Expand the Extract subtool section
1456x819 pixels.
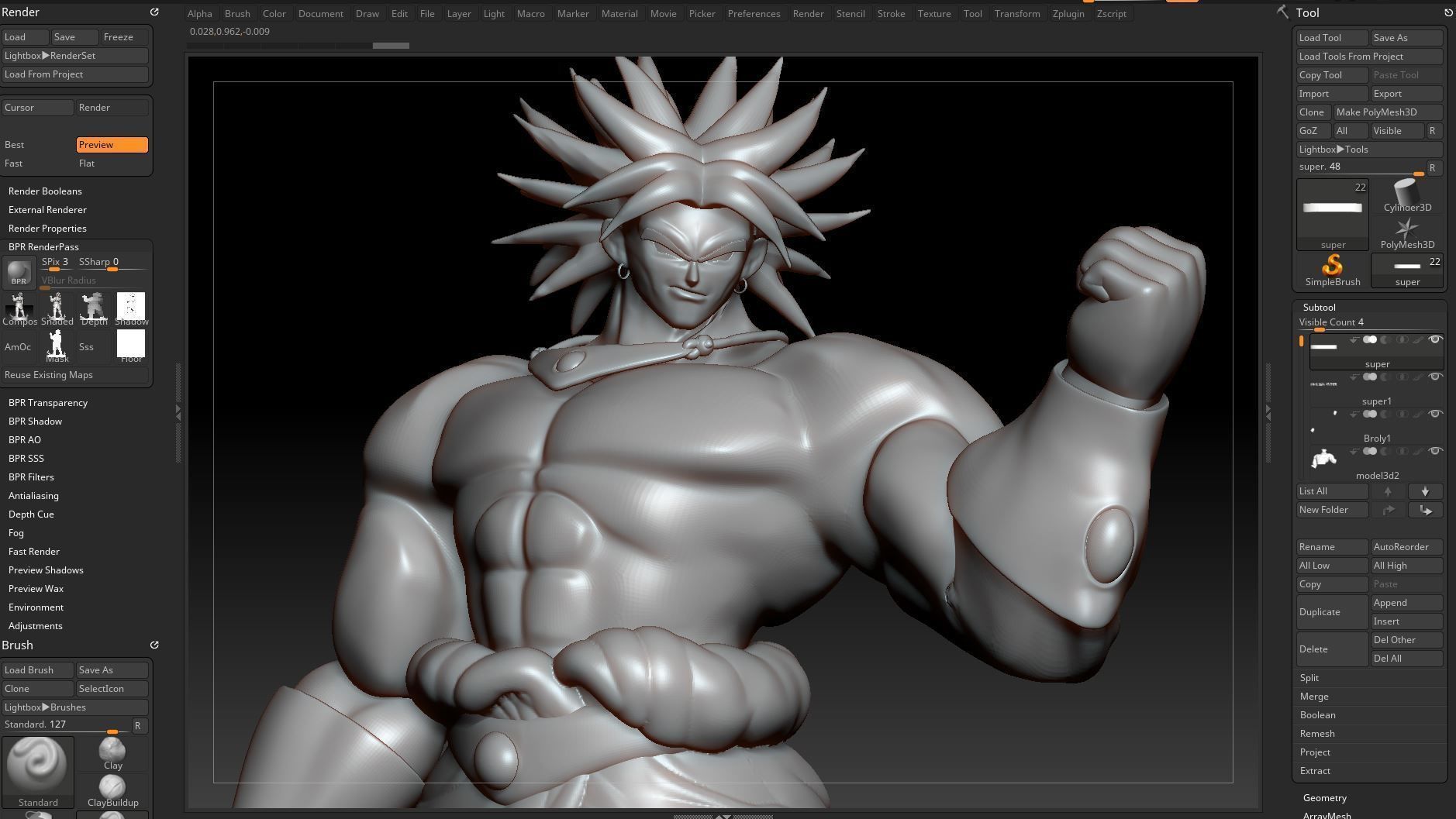1315,771
